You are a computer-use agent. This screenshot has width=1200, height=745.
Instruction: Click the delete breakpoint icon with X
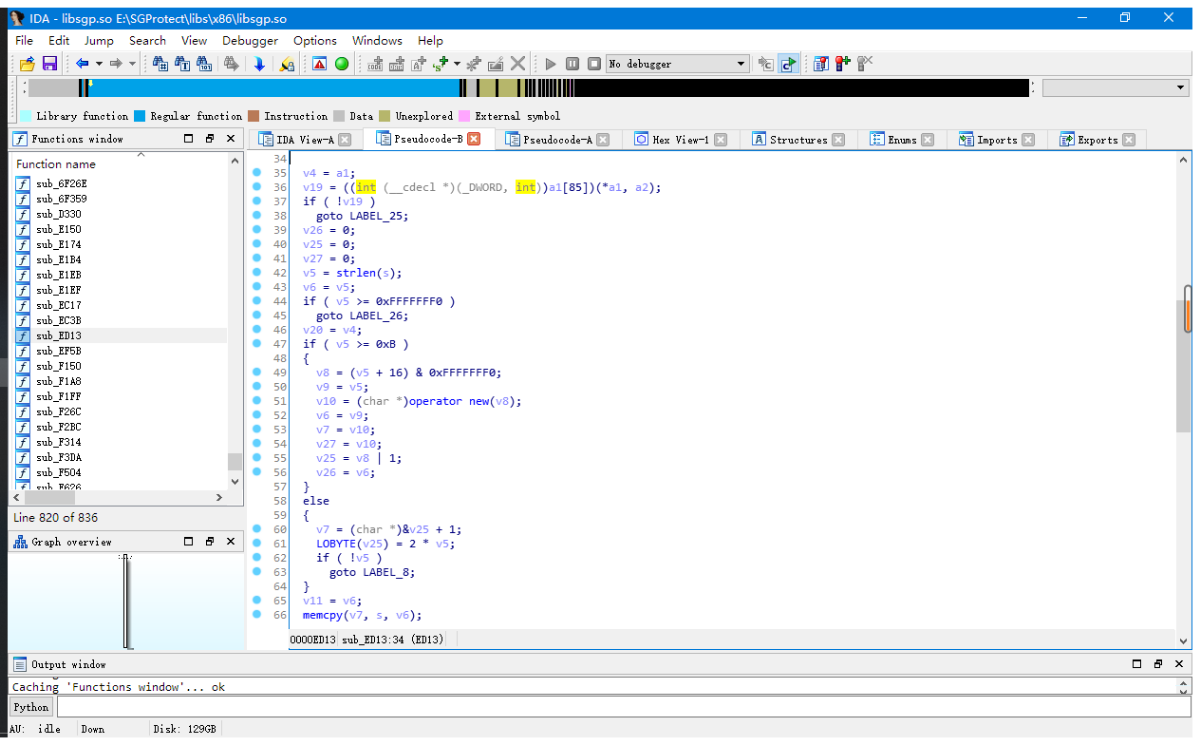[x=865, y=64]
